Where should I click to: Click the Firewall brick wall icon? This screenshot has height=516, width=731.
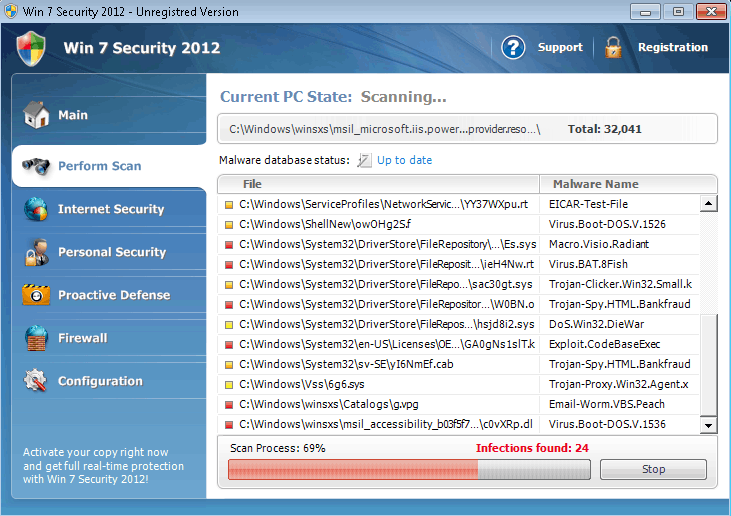click(36, 338)
